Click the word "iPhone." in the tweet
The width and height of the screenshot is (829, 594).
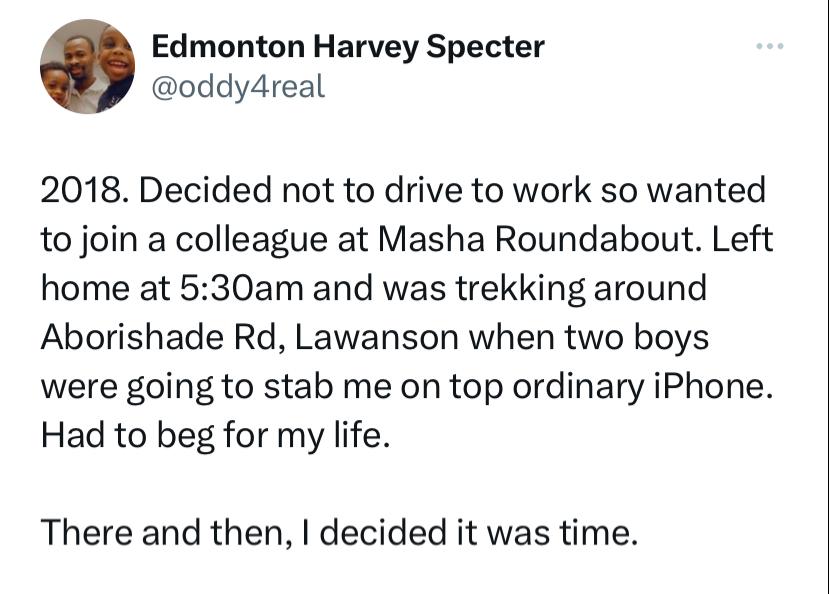[x=710, y=386]
